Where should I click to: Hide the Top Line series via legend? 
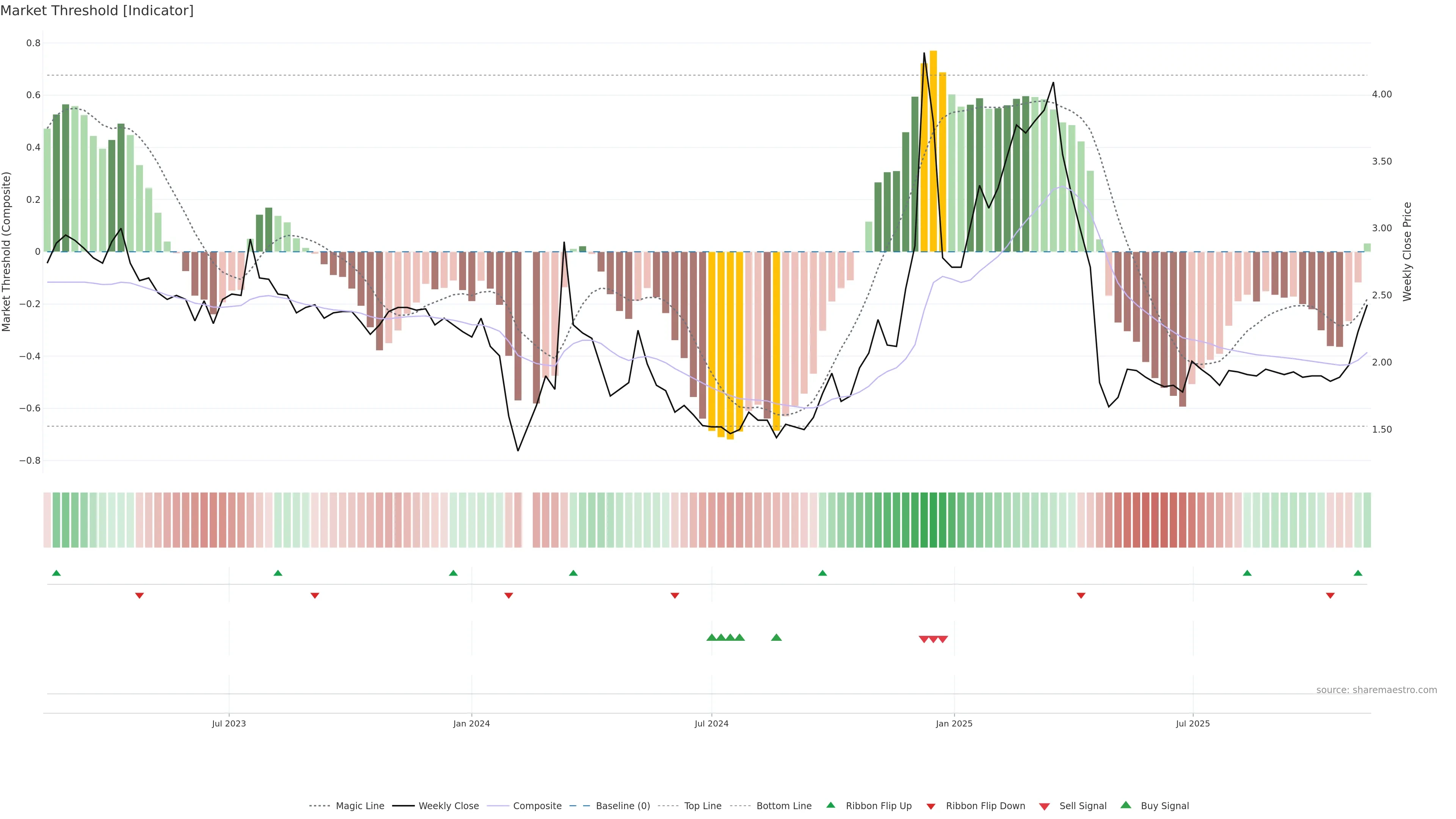(x=703, y=806)
